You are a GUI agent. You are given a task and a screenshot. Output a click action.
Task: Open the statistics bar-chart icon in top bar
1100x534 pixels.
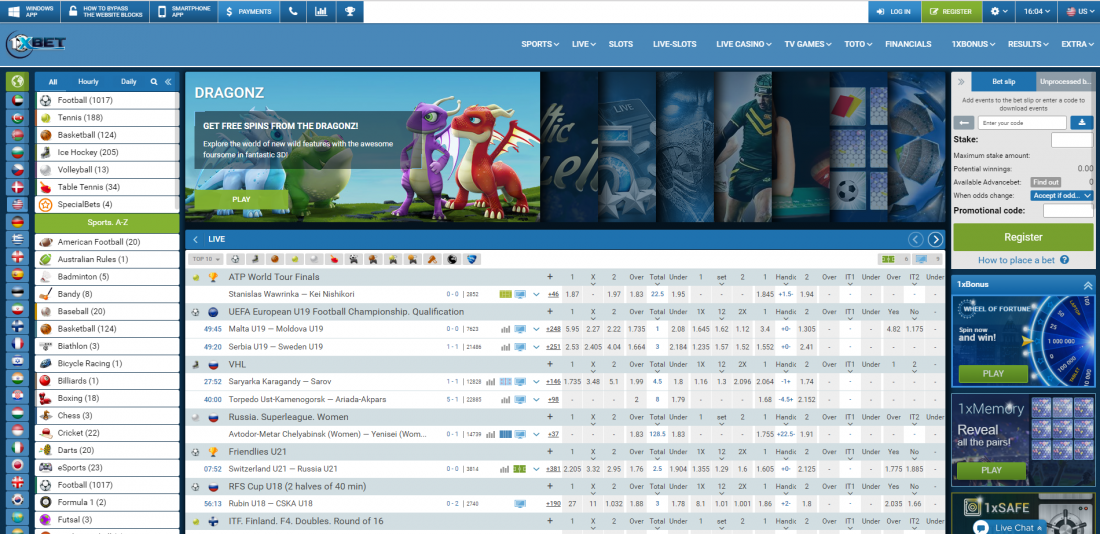[x=321, y=11]
